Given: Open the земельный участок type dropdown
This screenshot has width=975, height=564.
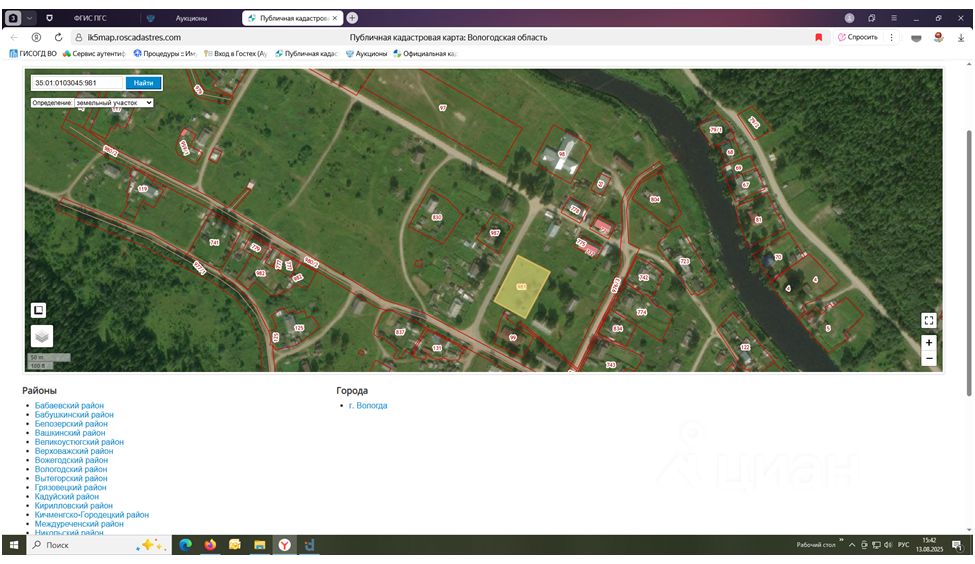Looking at the screenshot, I should (114, 103).
